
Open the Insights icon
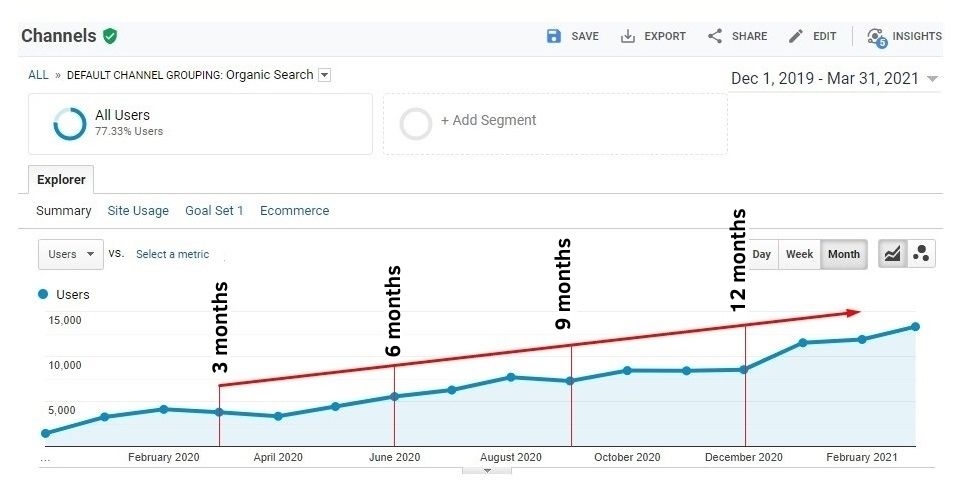tap(876, 37)
